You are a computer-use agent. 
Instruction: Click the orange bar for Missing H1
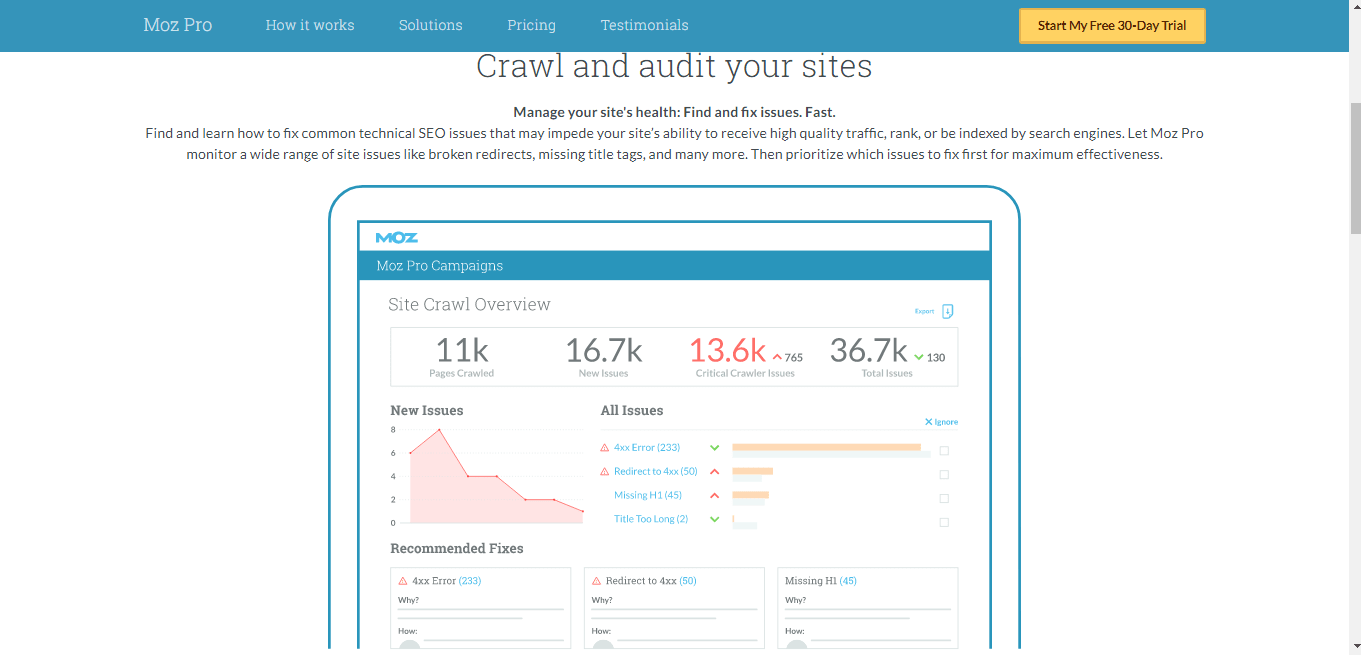click(751, 495)
